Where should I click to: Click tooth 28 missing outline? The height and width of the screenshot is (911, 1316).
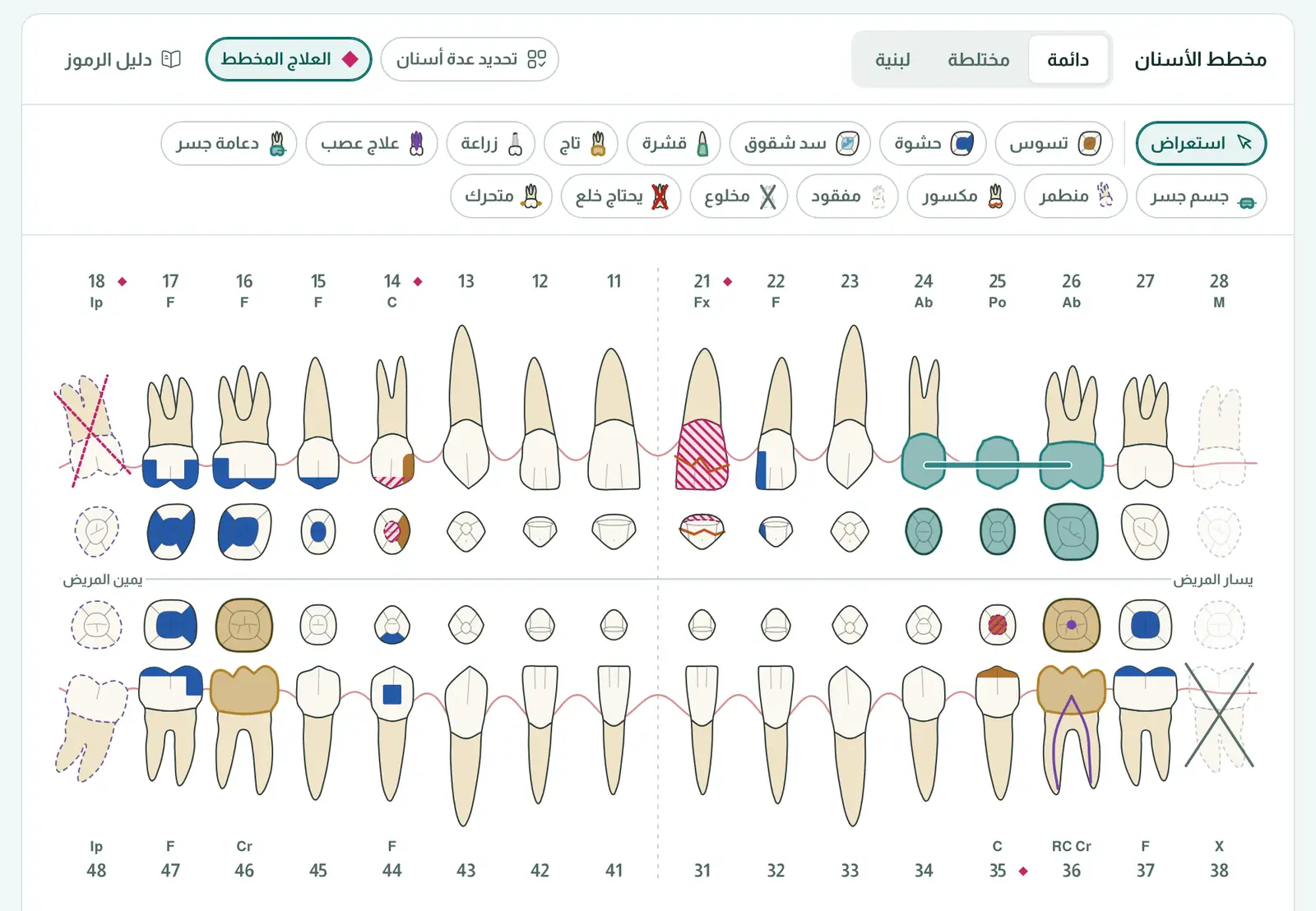tap(1219, 437)
